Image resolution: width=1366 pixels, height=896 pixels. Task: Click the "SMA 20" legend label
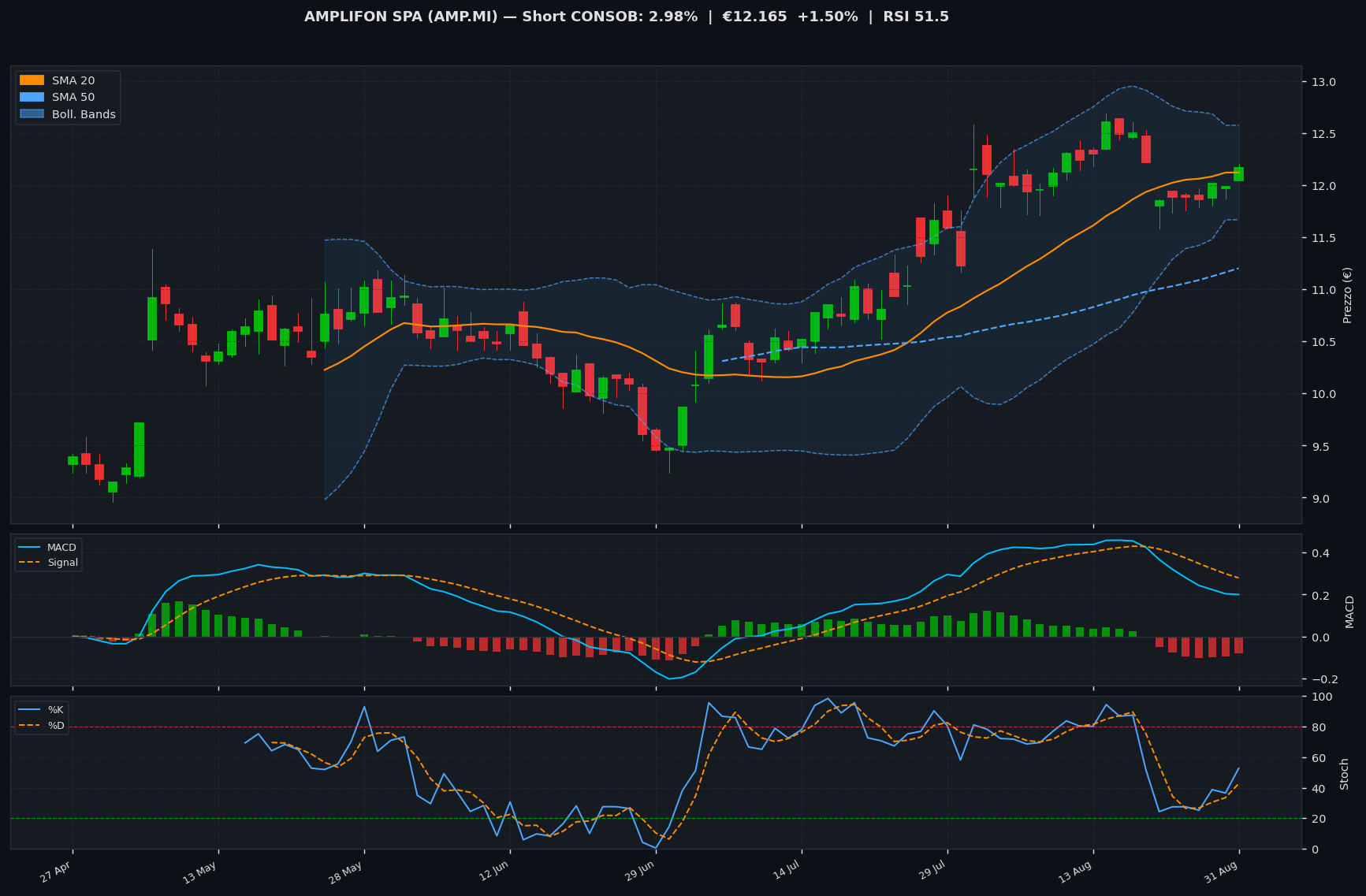pyautogui.click(x=73, y=80)
